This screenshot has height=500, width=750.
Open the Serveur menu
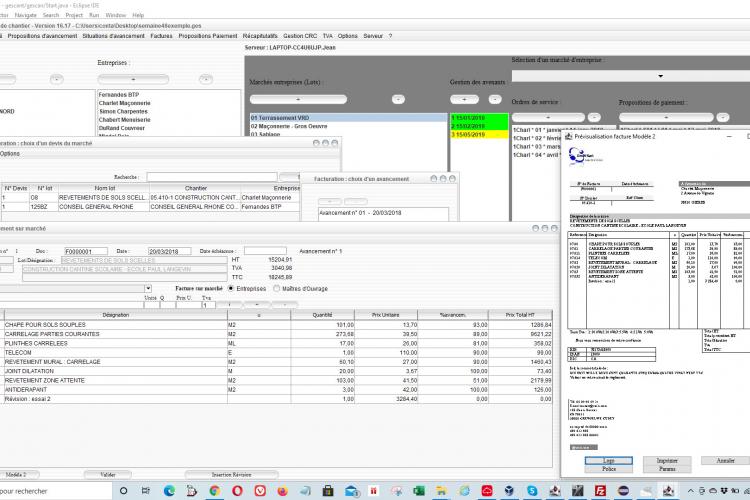click(373, 36)
